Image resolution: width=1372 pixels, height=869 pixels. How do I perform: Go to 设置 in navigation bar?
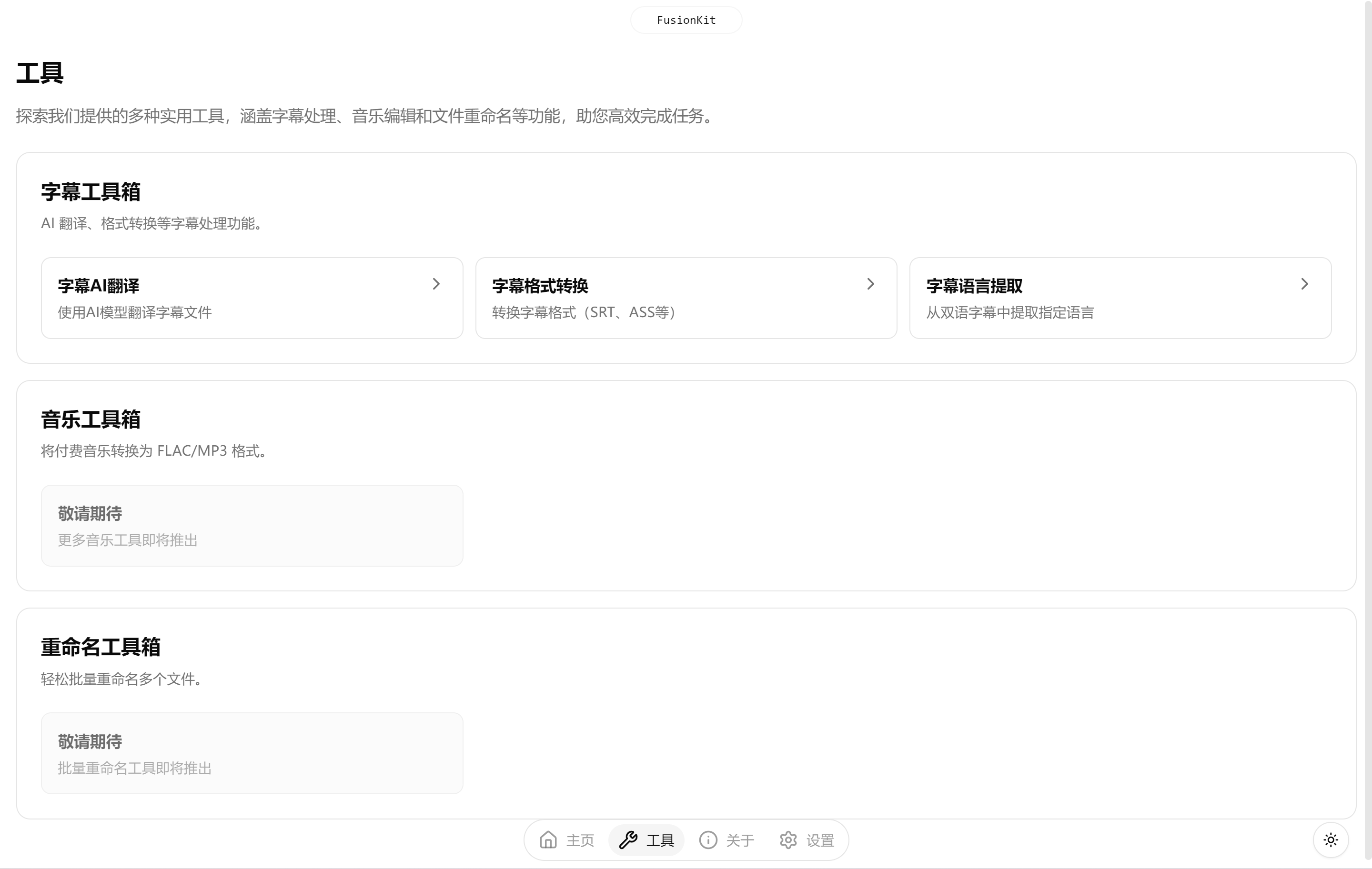[820, 840]
